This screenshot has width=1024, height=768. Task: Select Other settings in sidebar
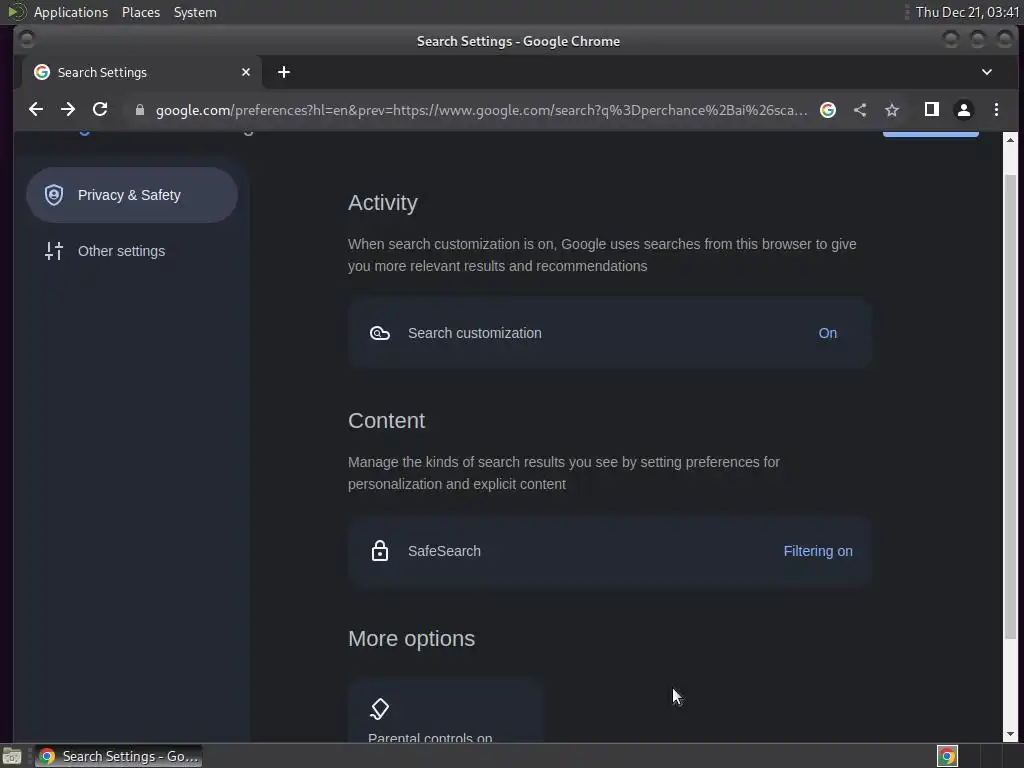(x=132, y=251)
